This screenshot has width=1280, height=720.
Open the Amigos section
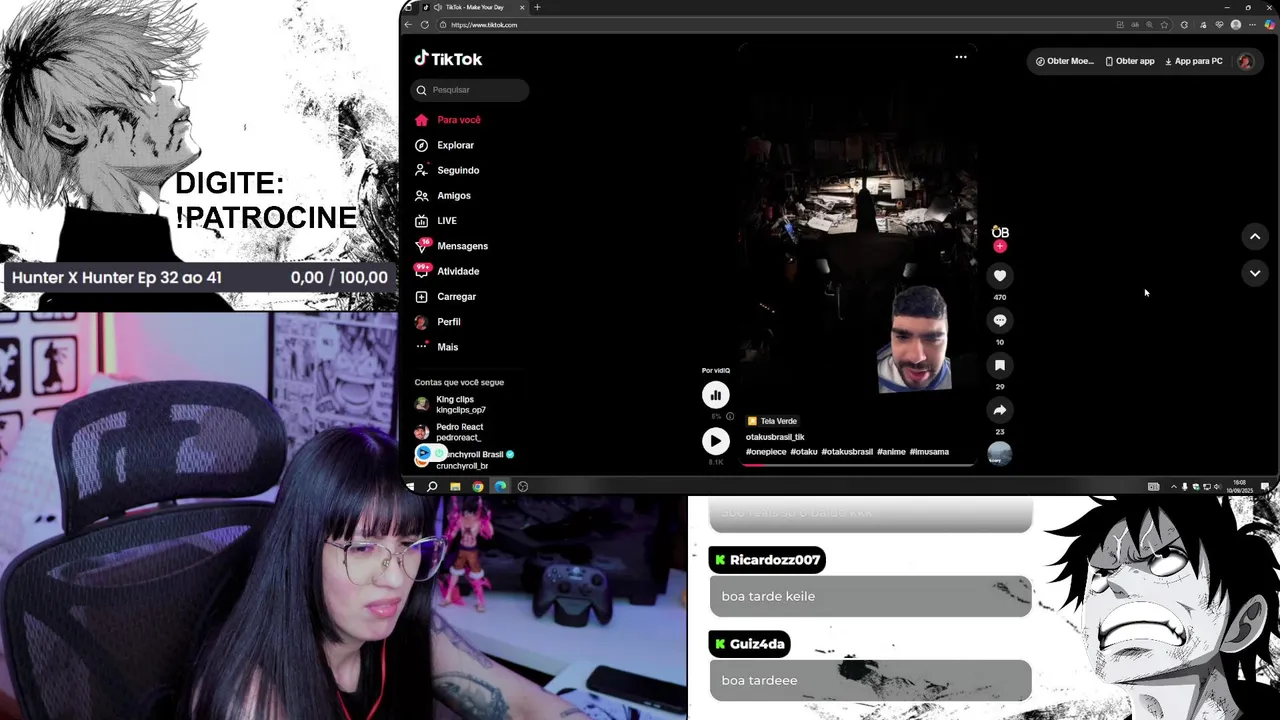pyautogui.click(x=442, y=195)
